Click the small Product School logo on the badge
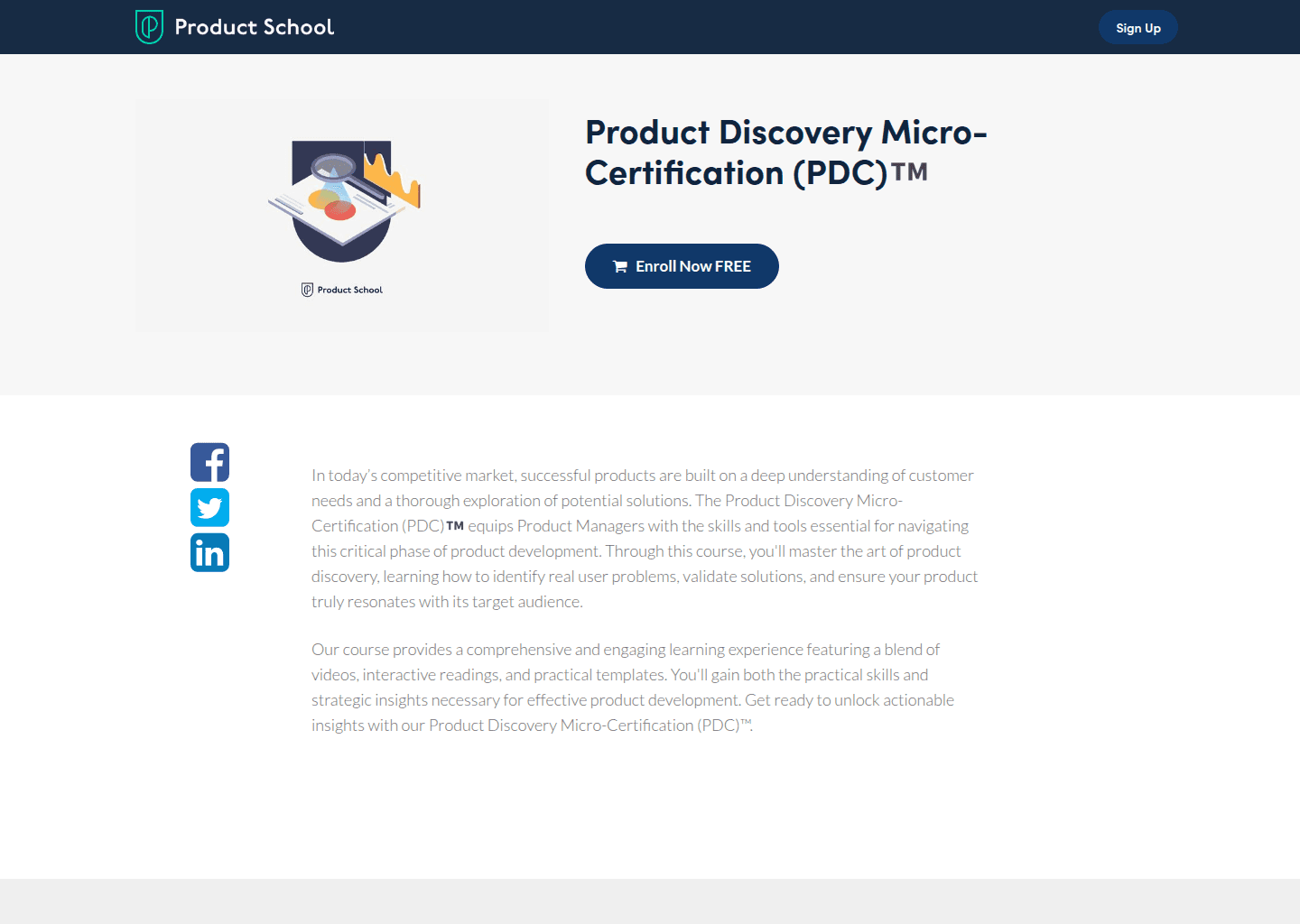This screenshot has width=1300, height=924. 307,289
